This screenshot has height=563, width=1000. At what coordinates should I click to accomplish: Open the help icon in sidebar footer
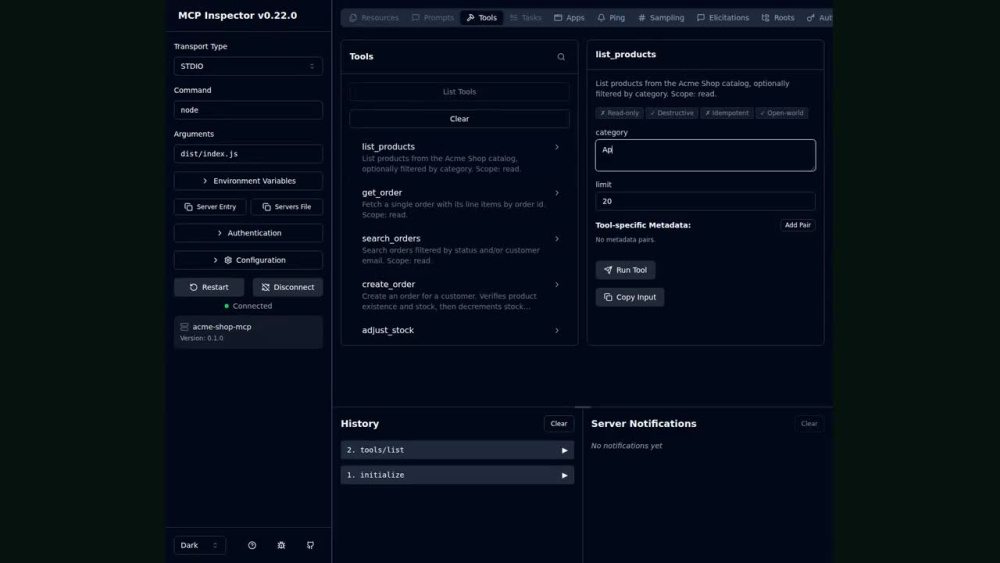click(x=252, y=545)
